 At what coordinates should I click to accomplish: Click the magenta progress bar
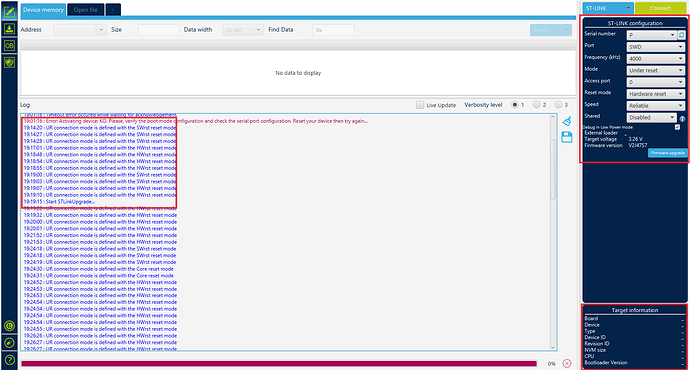(x=279, y=363)
